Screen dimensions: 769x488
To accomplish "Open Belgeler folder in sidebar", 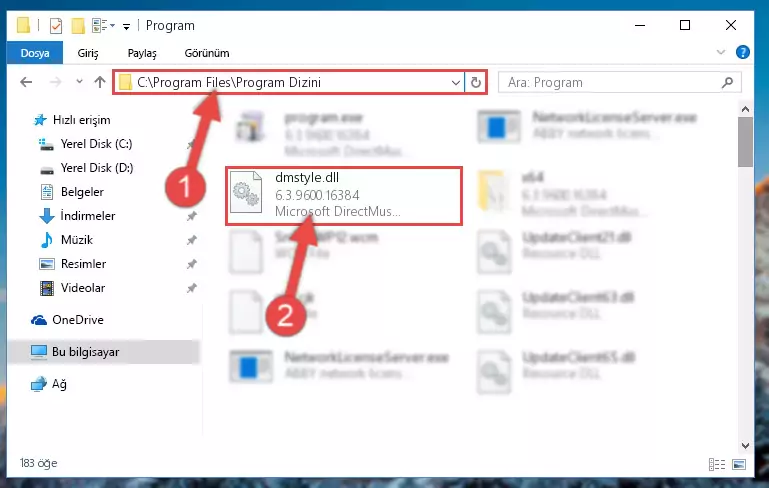I will (82, 192).
